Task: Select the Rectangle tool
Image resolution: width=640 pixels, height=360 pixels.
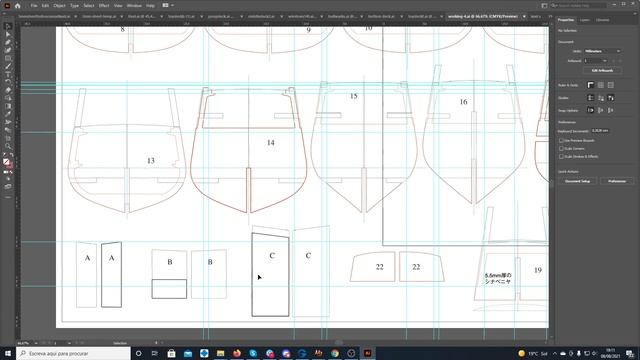Action: coord(8,58)
